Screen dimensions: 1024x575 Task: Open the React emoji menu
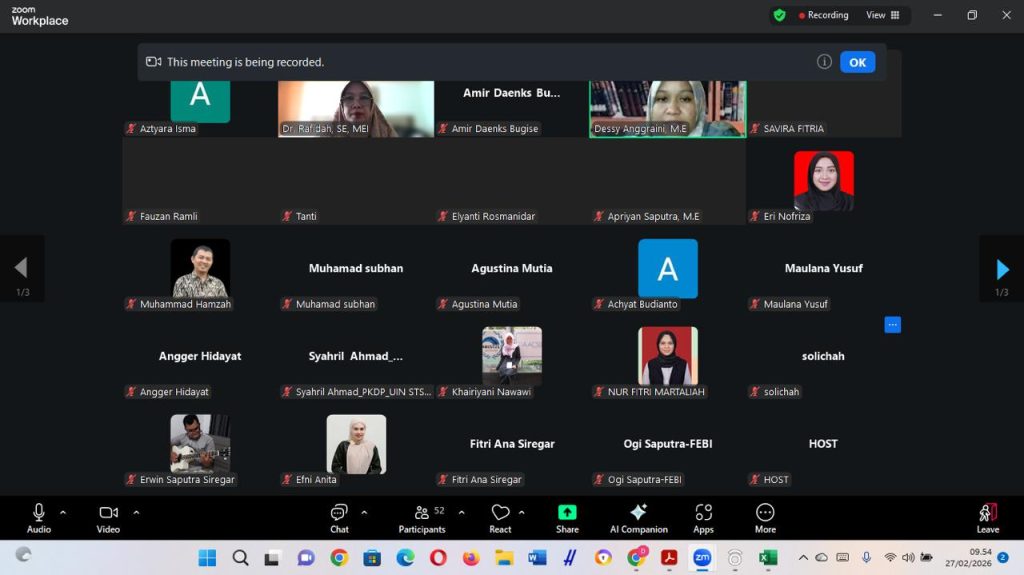(500, 514)
